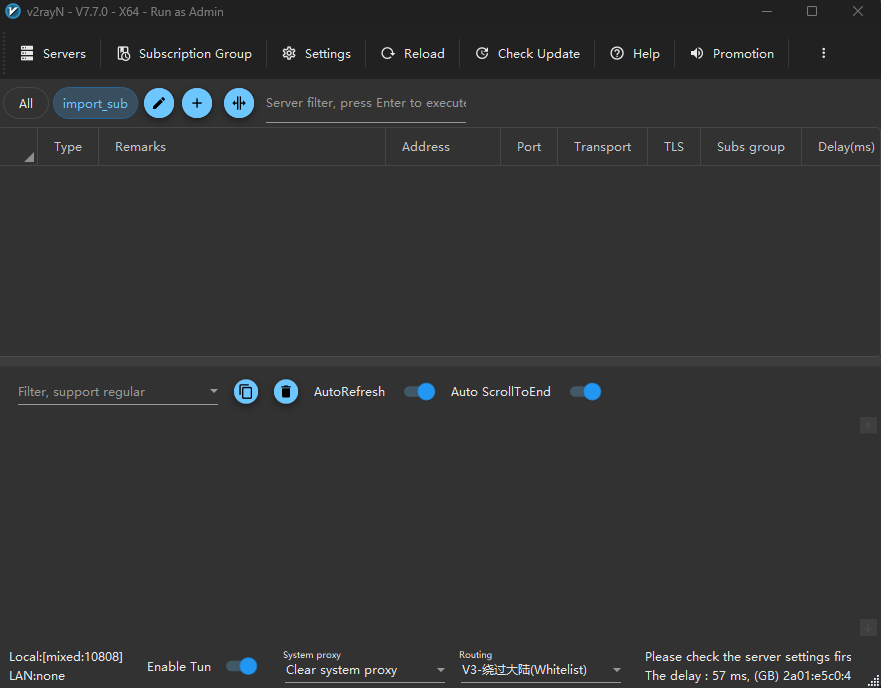881x688 pixels.
Task: Click the auto column width icon
Action: (x=239, y=103)
